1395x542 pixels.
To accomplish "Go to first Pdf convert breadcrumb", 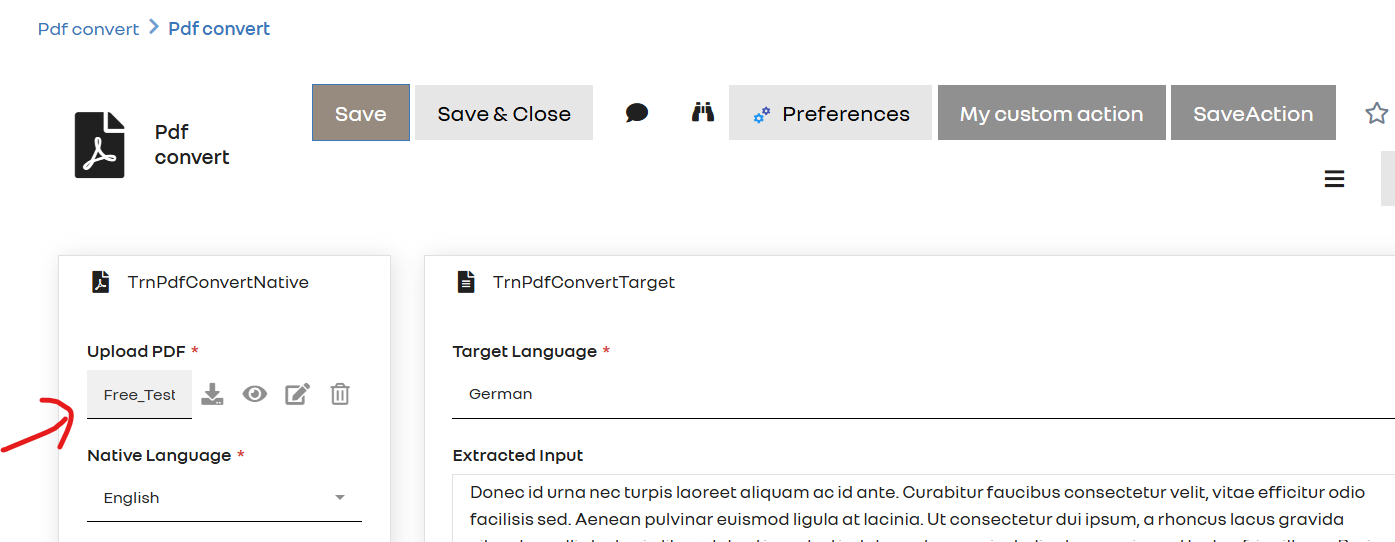I will [88, 29].
